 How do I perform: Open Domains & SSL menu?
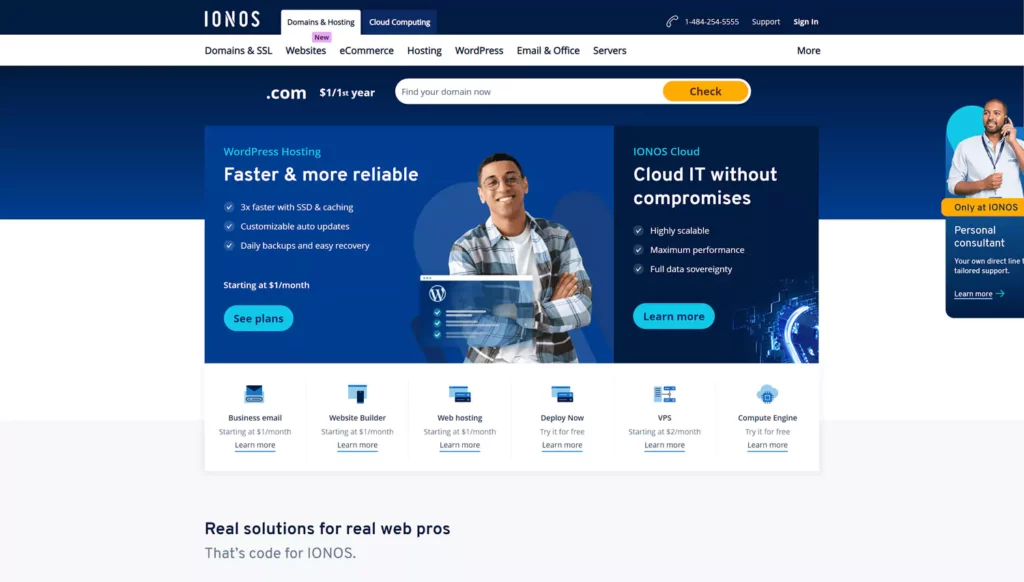[x=238, y=50]
